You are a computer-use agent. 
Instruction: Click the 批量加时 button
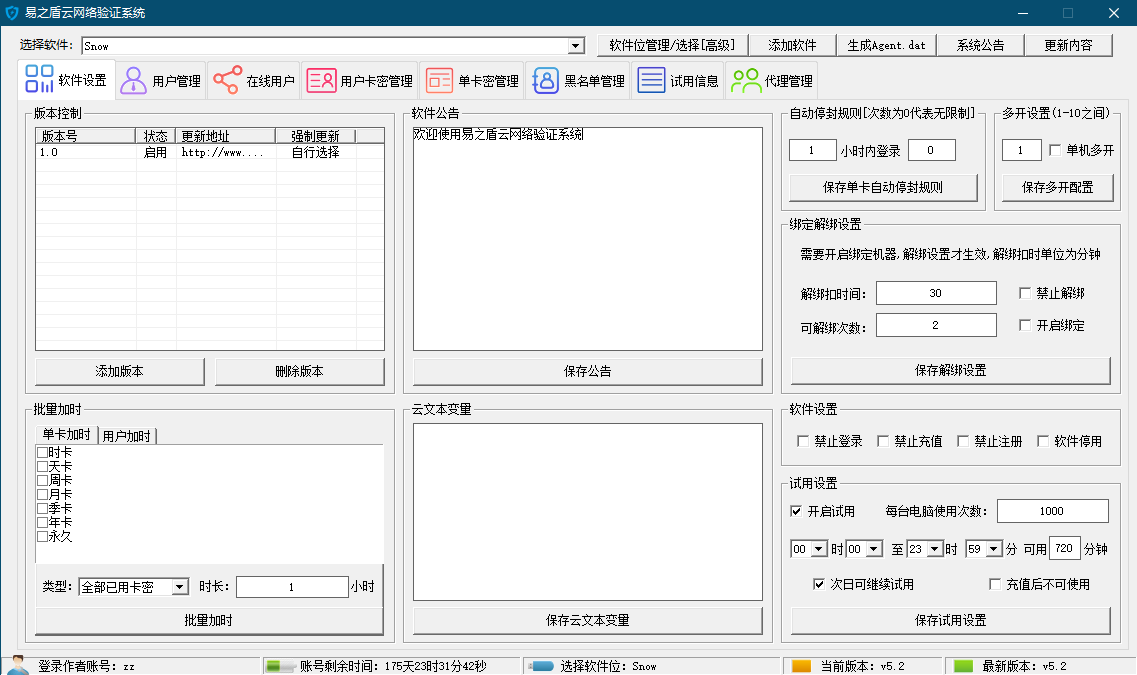[209, 621]
